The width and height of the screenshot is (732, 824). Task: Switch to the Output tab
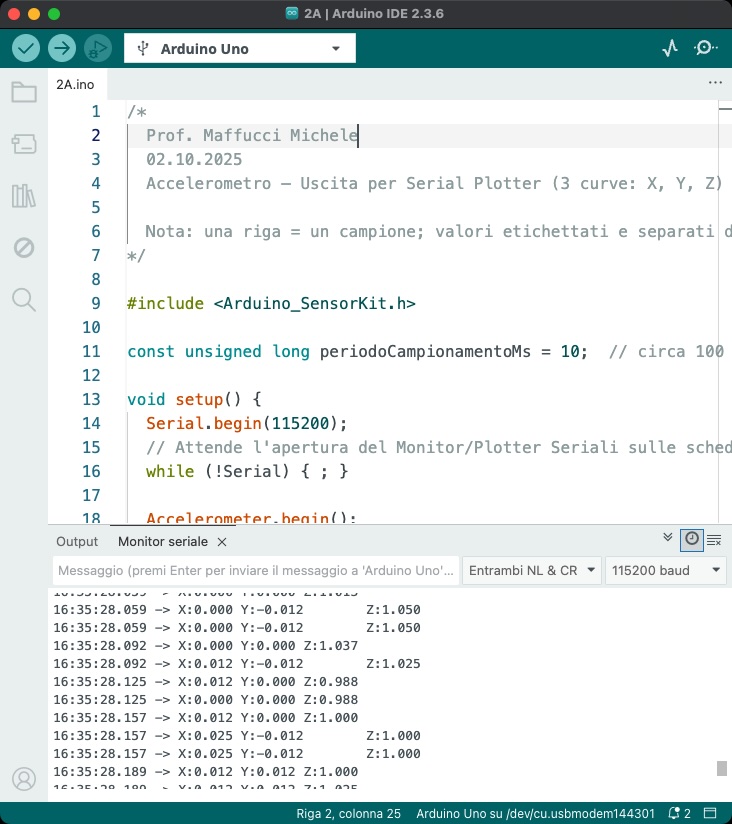(77, 541)
